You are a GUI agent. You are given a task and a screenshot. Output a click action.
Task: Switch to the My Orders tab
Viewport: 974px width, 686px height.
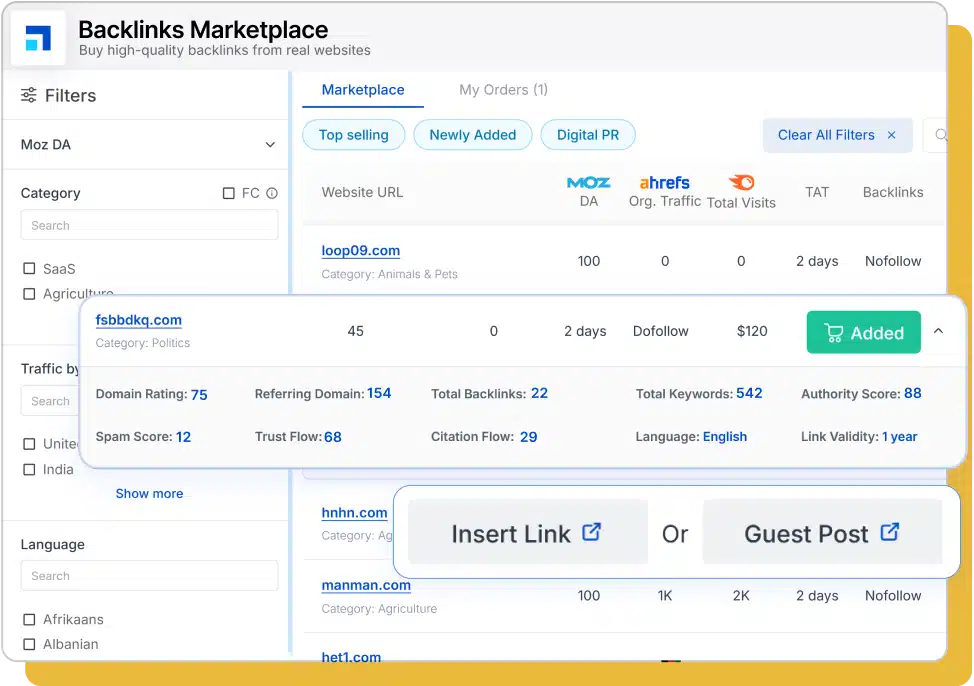coord(503,90)
